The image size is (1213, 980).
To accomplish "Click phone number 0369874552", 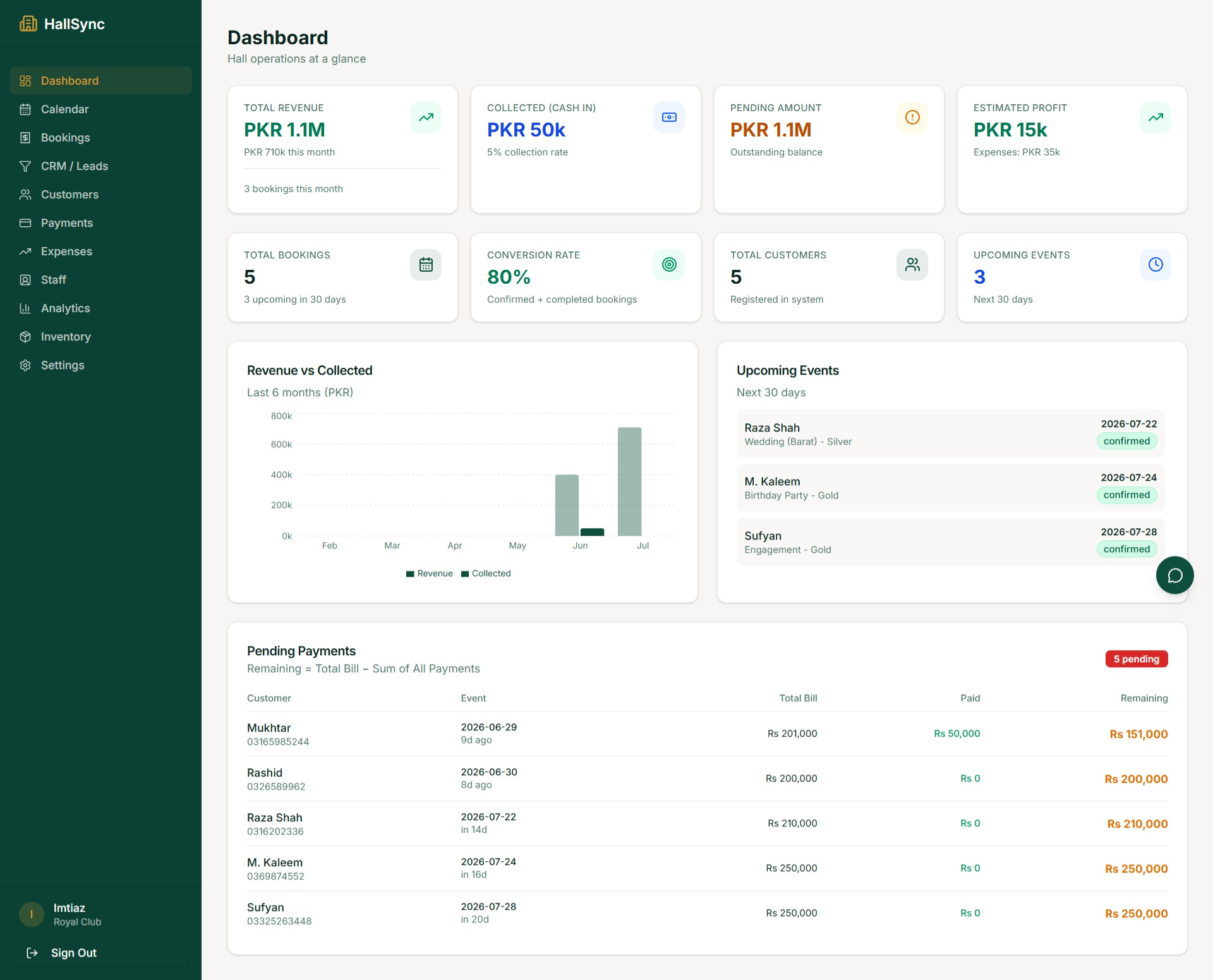I will coord(275,876).
